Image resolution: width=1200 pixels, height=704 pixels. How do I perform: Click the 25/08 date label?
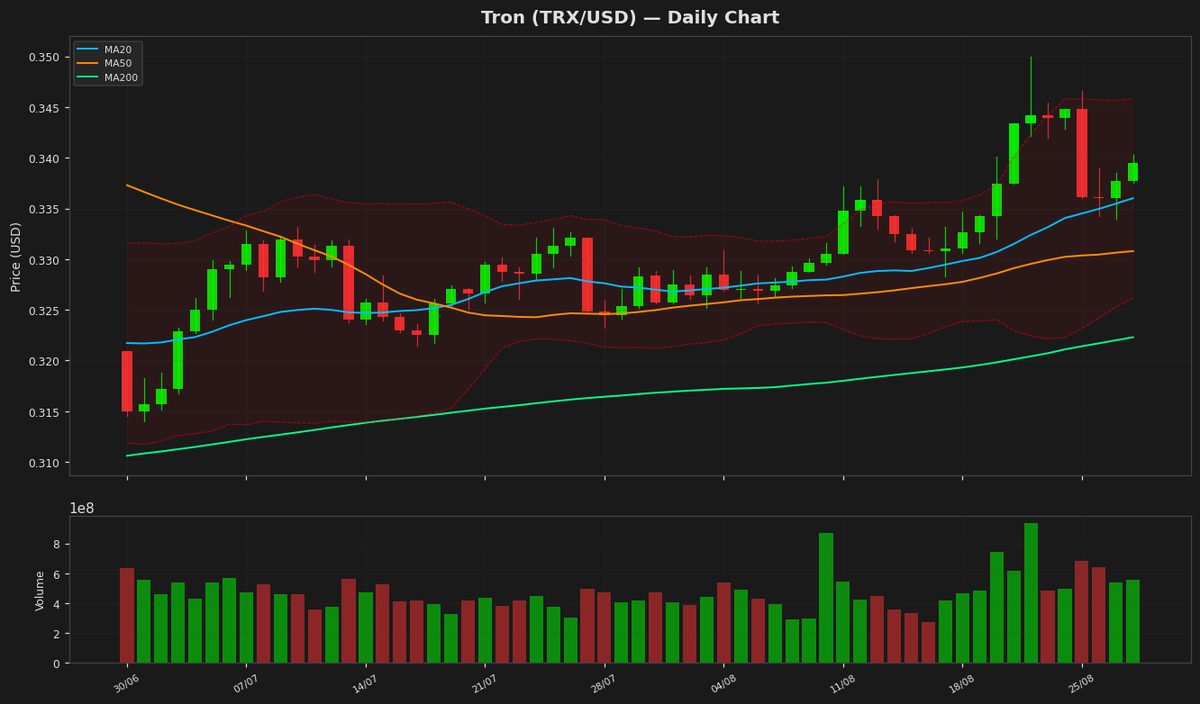point(1081,682)
